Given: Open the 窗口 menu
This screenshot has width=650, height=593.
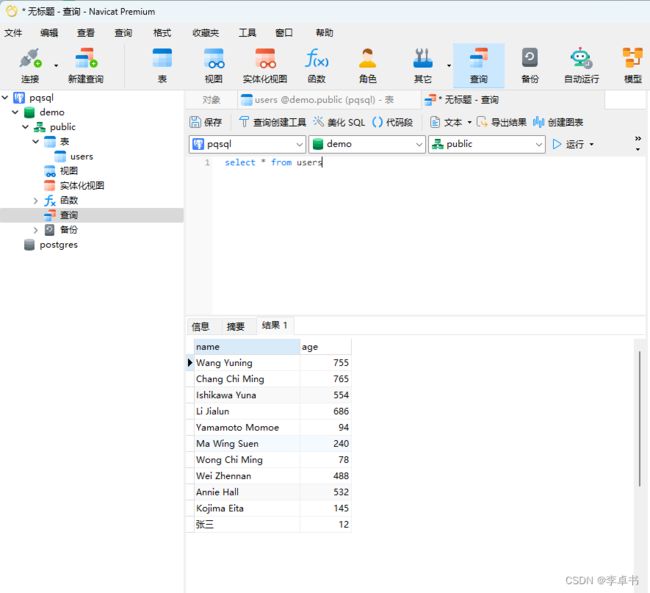Looking at the screenshot, I should click(284, 33).
